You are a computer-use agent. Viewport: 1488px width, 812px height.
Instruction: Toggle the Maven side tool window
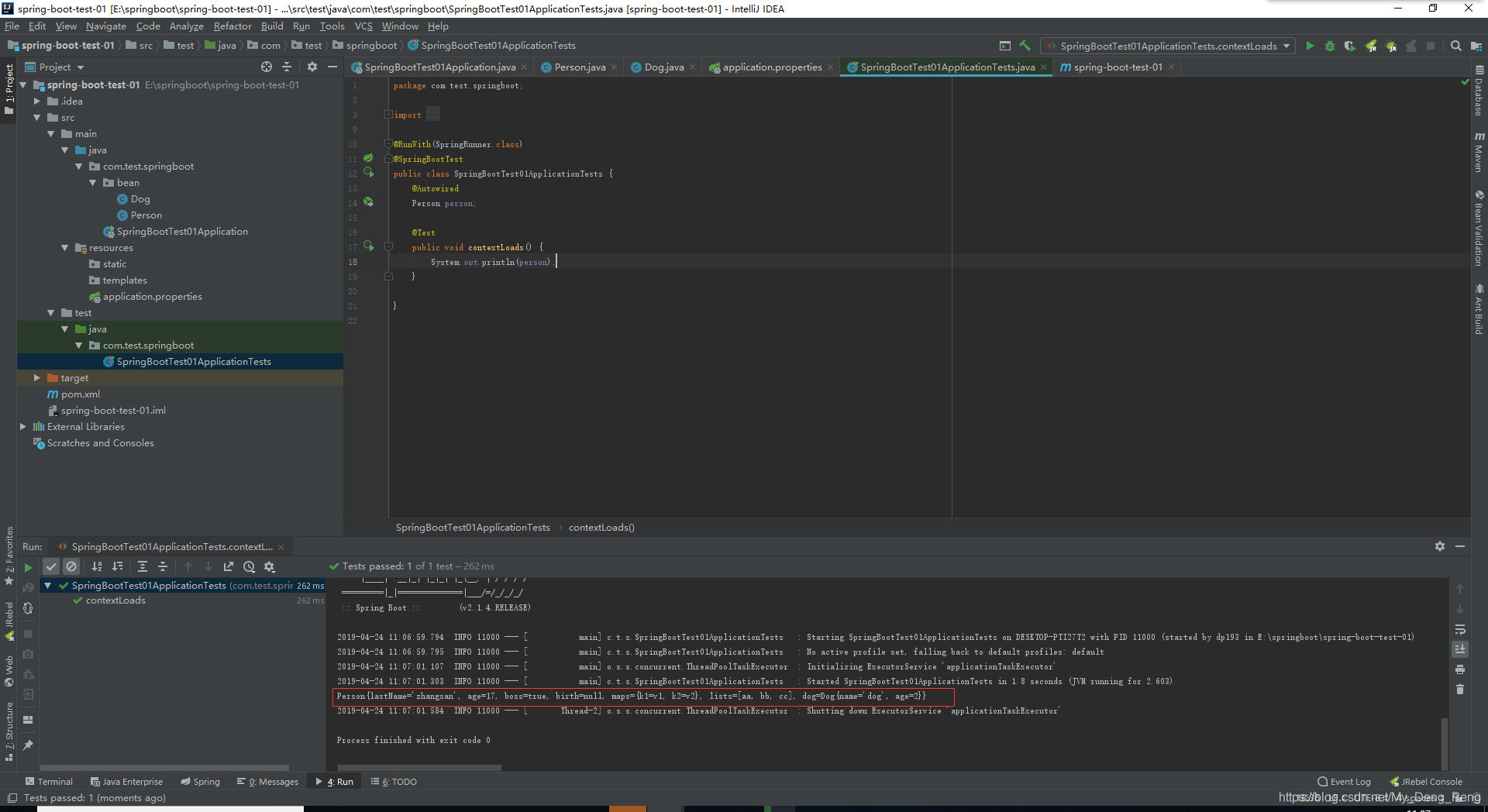tap(1479, 152)
